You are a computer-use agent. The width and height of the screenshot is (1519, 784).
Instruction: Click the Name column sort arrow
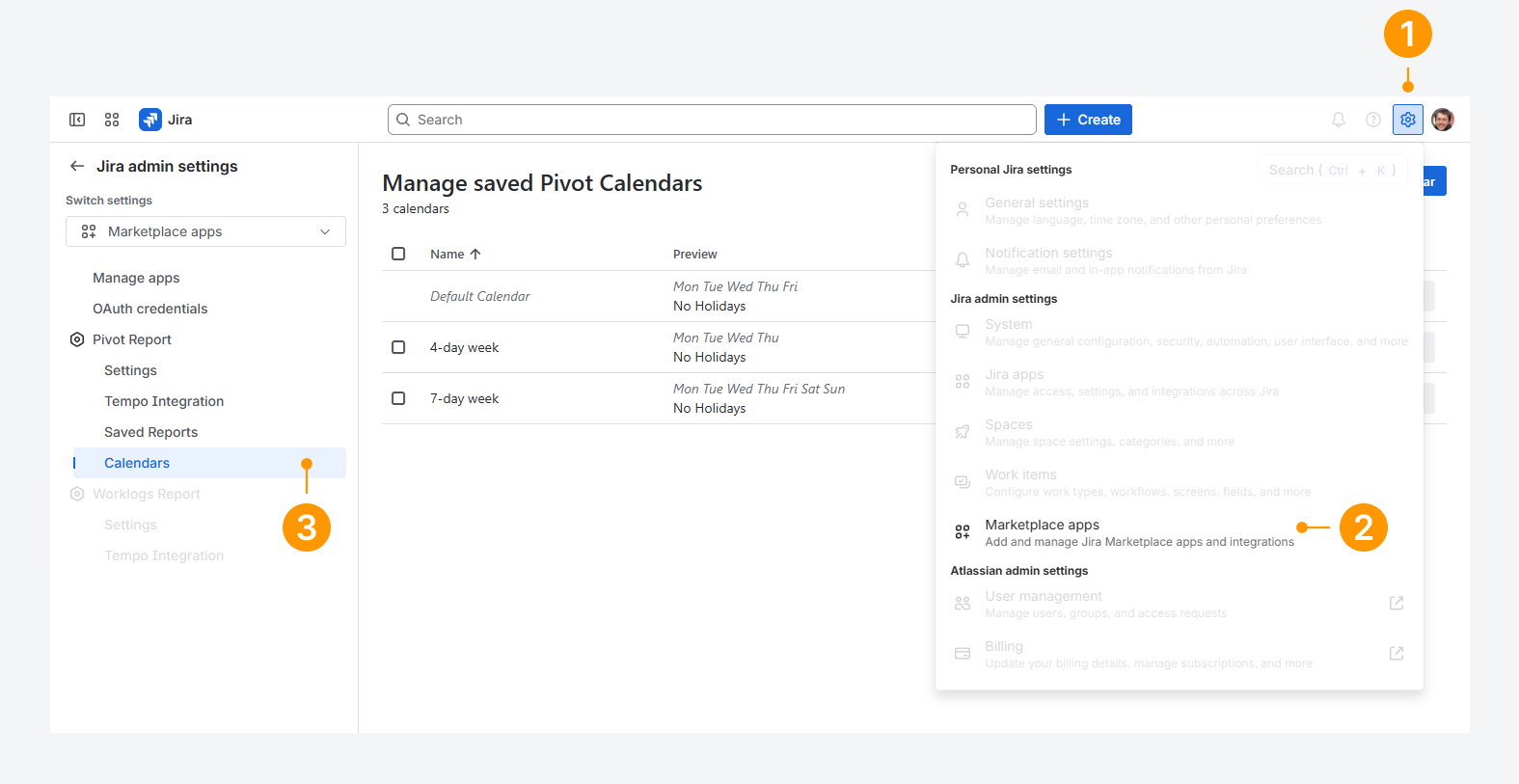(475, 254)
